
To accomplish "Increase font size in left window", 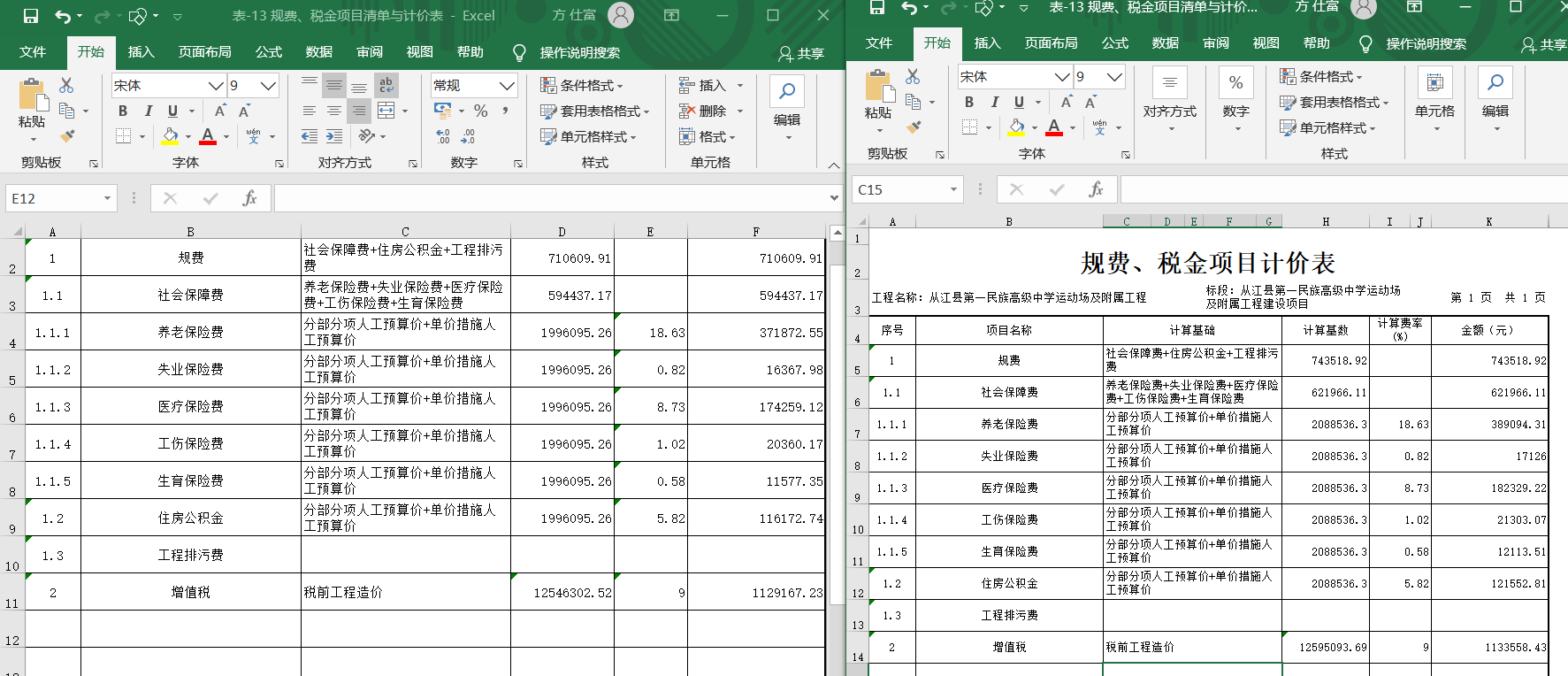I will (220, 111).
